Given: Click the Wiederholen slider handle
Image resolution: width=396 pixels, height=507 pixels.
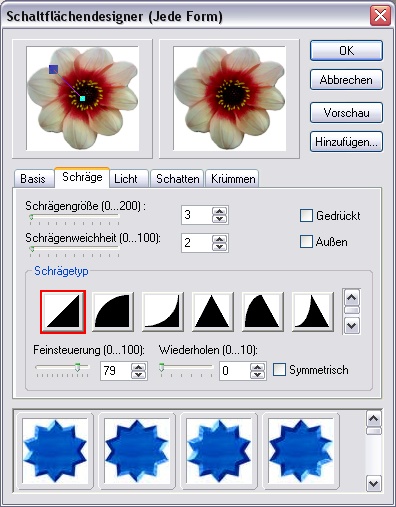Looking at the screenshot, I should tap(162, 367).
